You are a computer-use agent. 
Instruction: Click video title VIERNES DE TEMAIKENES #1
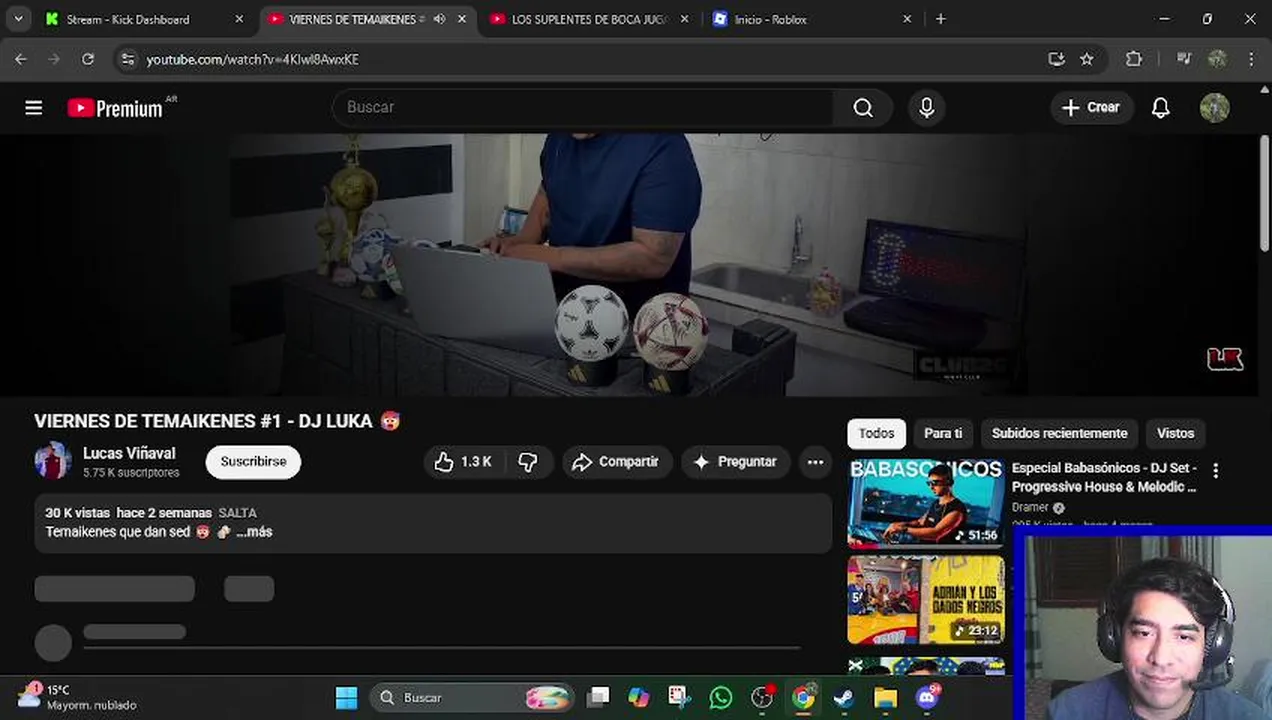[x=218, y=421]
